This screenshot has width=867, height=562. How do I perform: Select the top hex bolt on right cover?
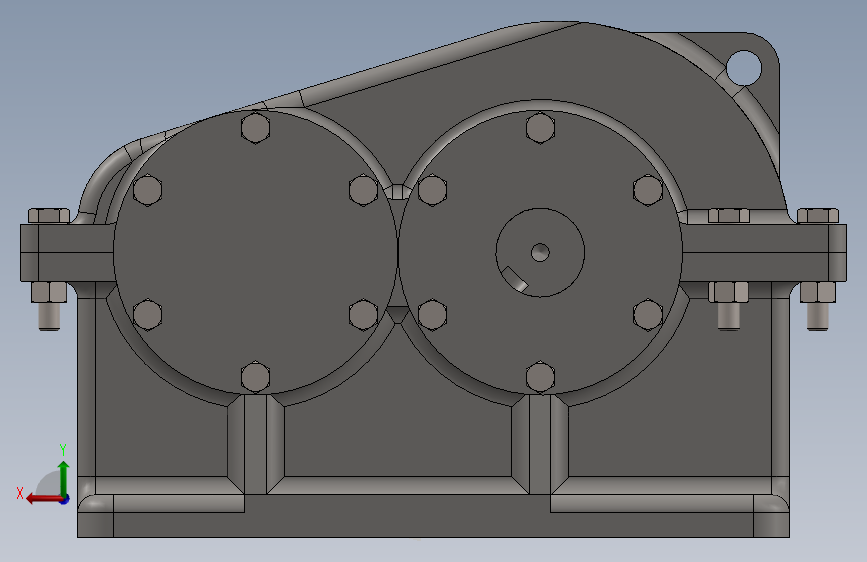point(540,128)
